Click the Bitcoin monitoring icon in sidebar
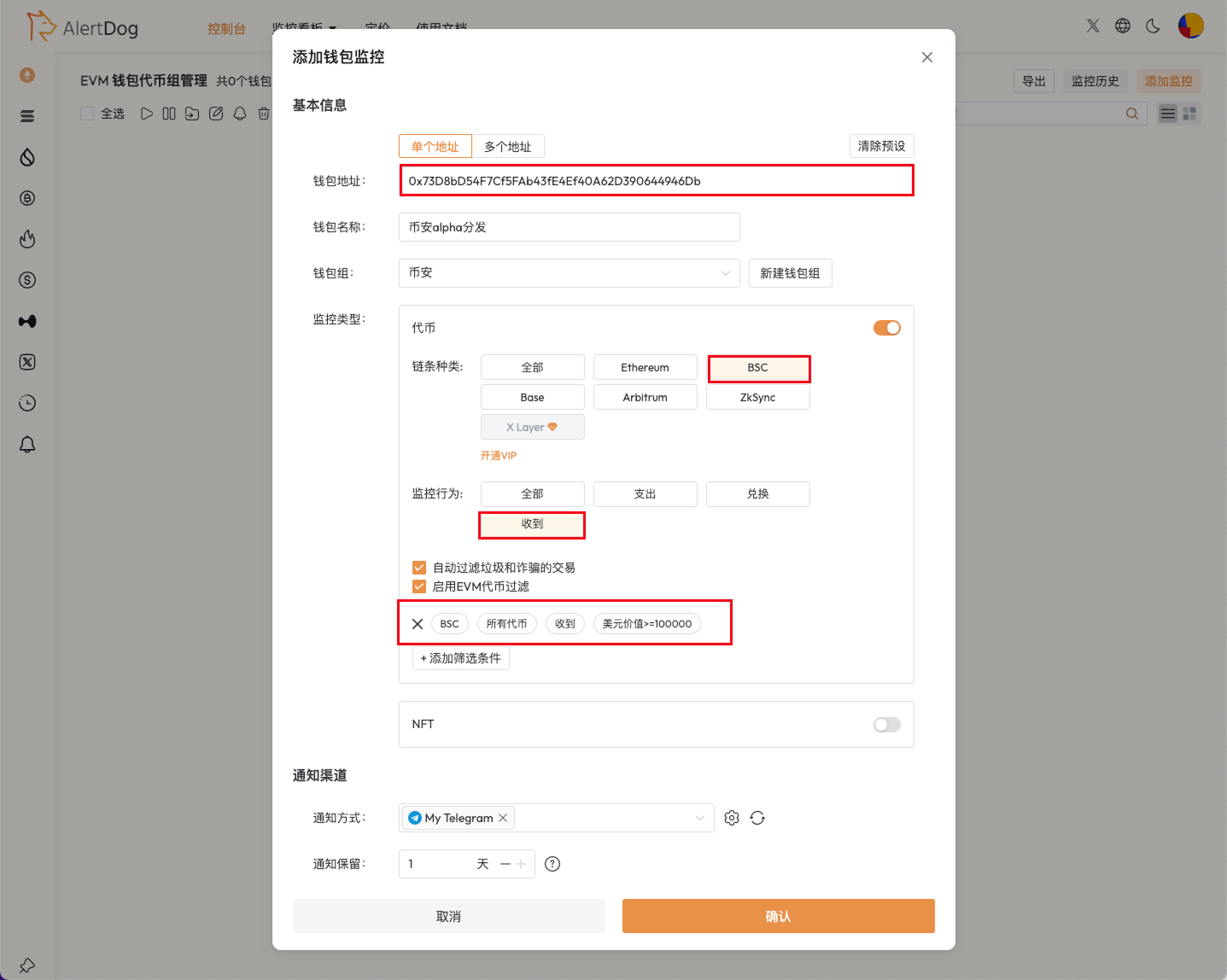1227x980 pixels. (x=27, y=198)
